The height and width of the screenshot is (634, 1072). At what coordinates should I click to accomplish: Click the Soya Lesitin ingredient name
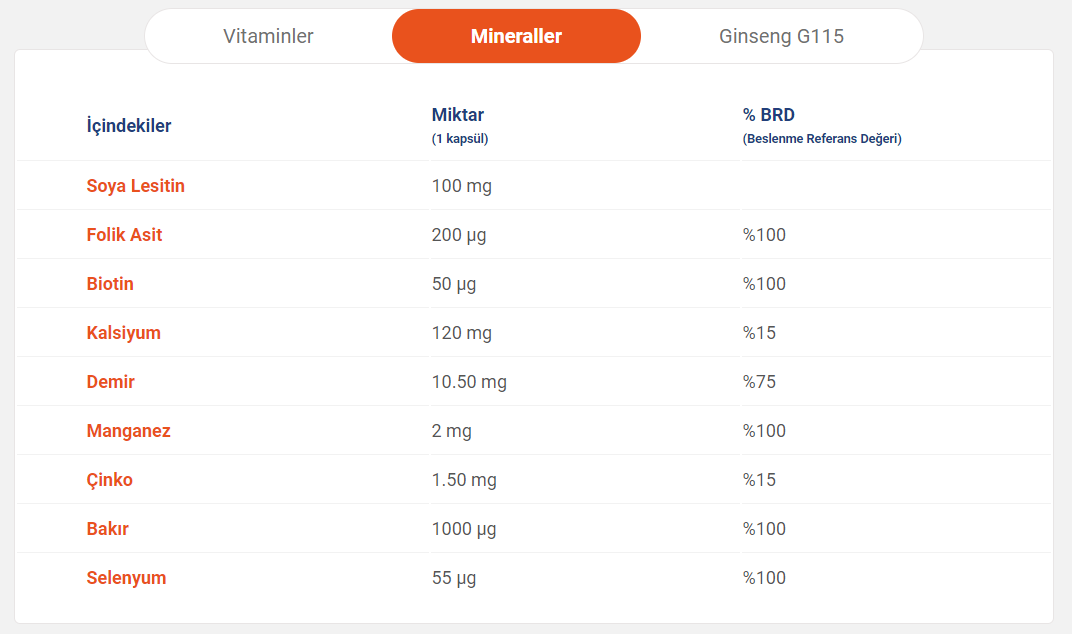pyautogui.click(x=135, y=186)
